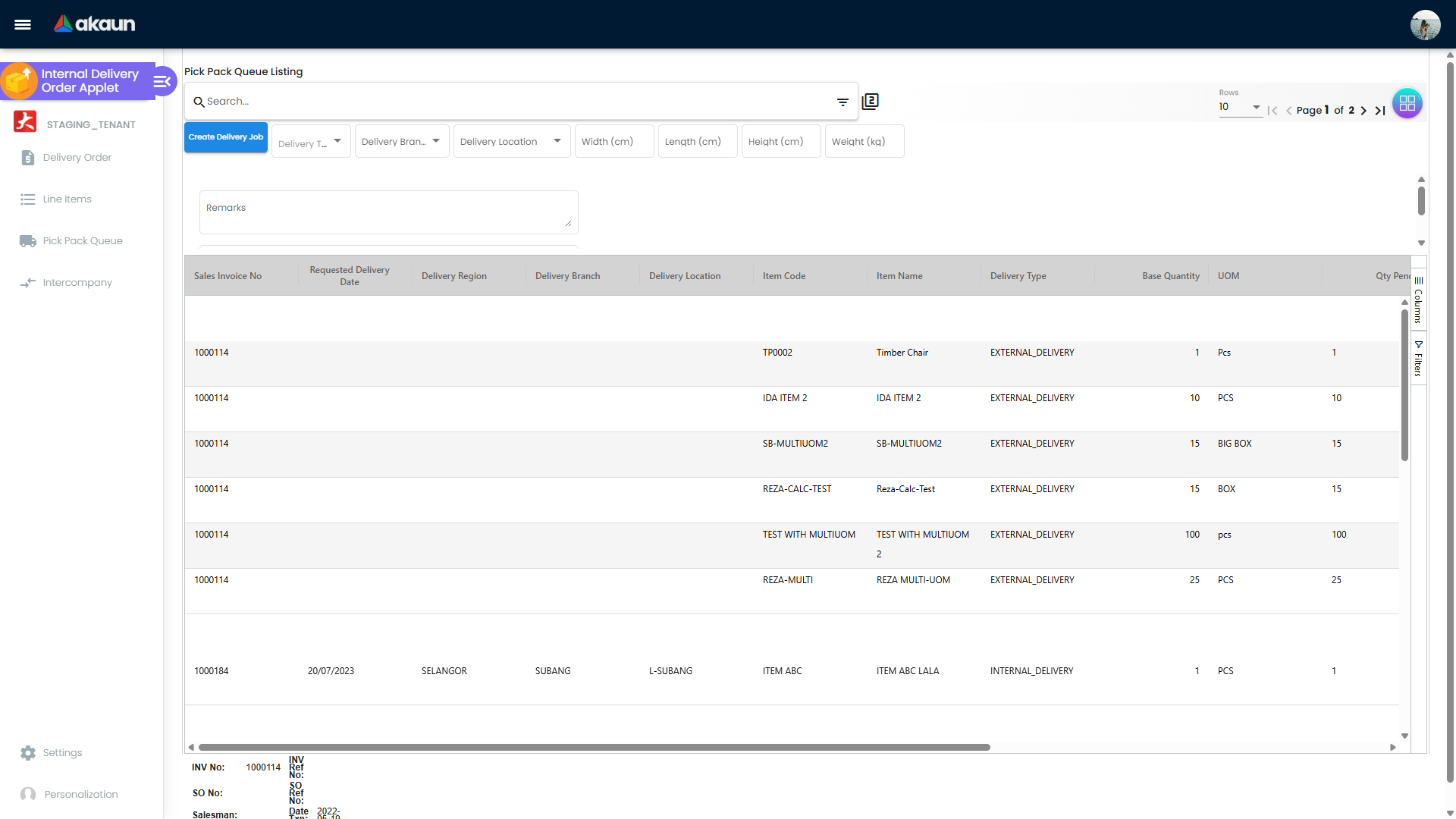This screenshot has width=1456, height=819.
Task: Expand the Delivery Location dropdown
Action: [512, 141]
